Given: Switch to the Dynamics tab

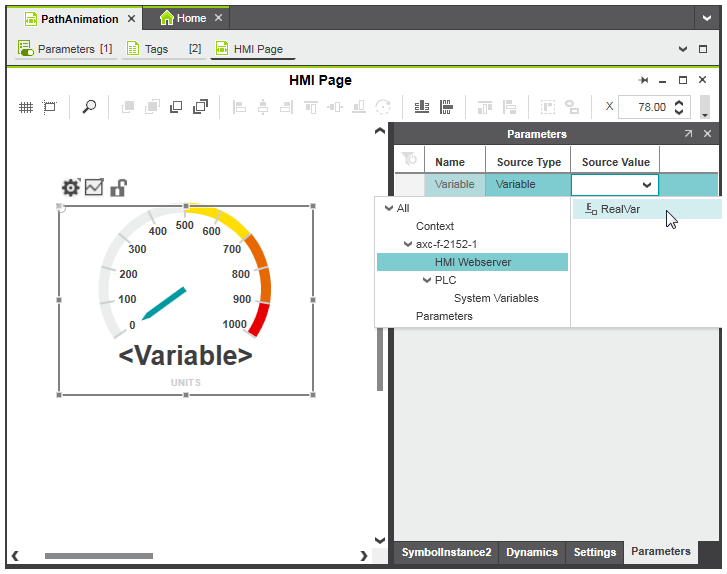Looking at the screenshot, I should coord(531,552).
